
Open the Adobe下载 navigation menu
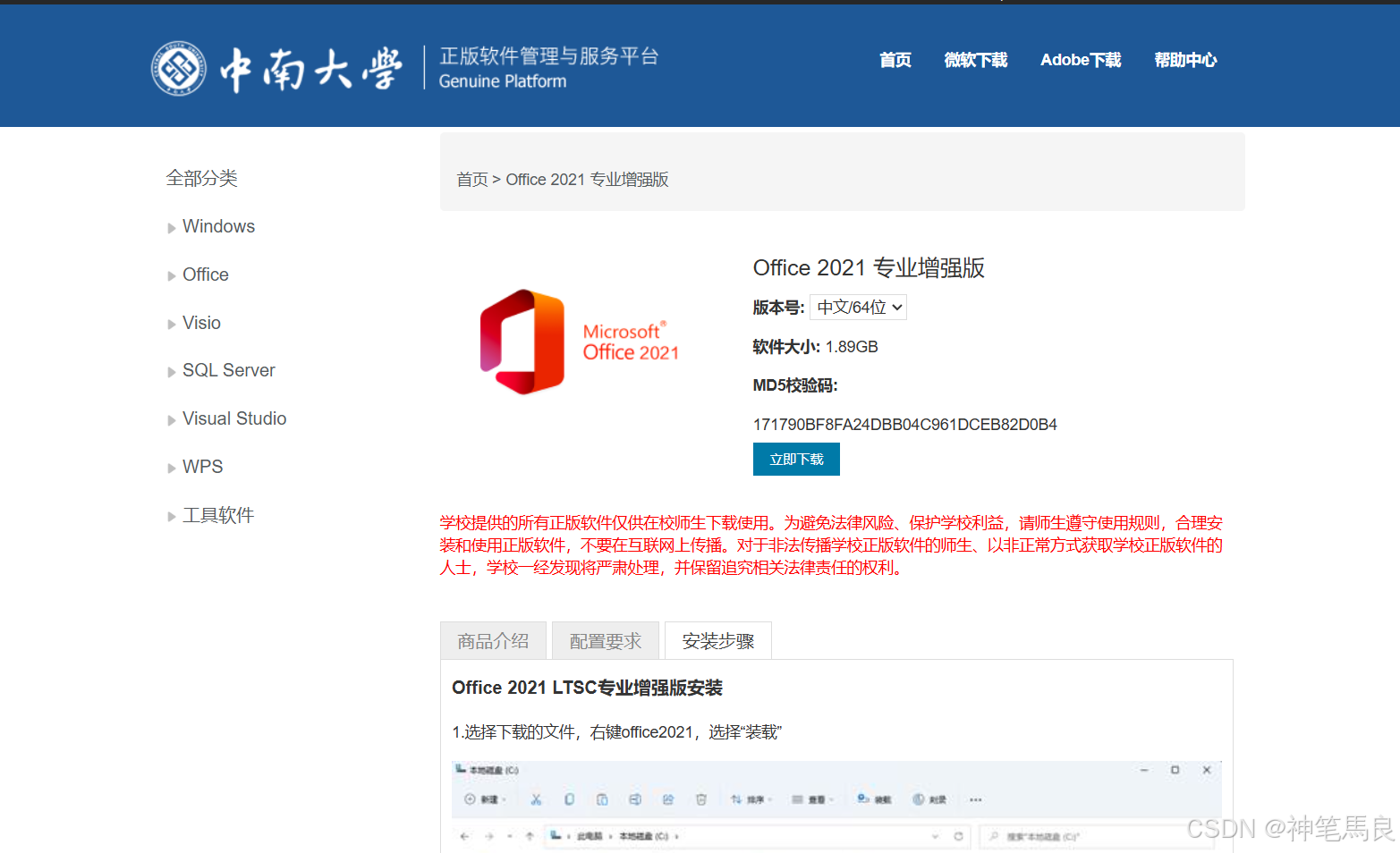[x=1081, y=60]
